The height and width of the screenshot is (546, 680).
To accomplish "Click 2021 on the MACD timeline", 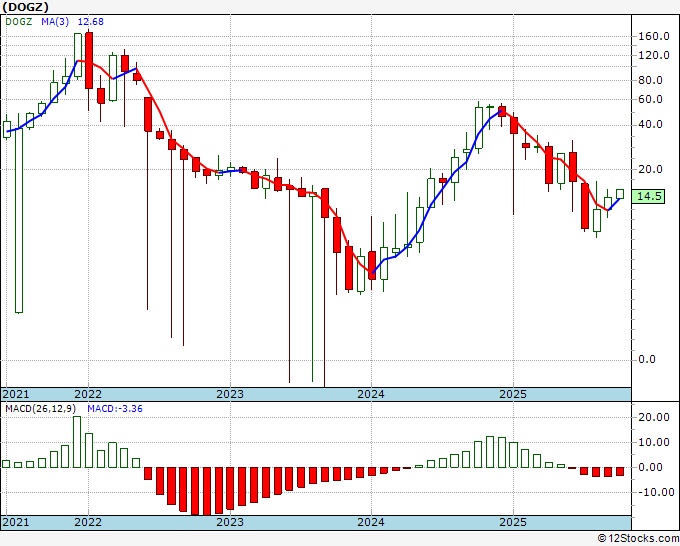I will point(16,522).
